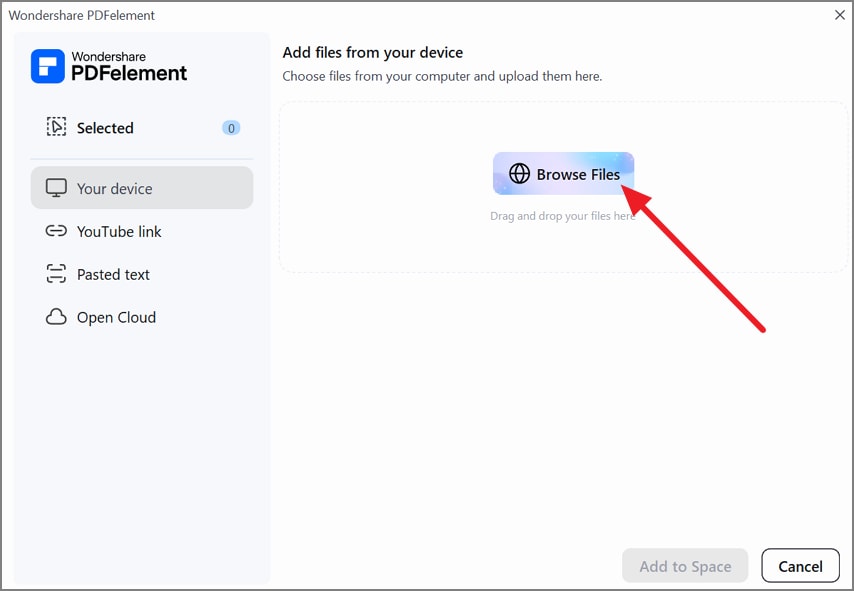Click the chain link icon for YouTube
The image size is (854, 591).
pyautogui.click(x=56, y=231)
